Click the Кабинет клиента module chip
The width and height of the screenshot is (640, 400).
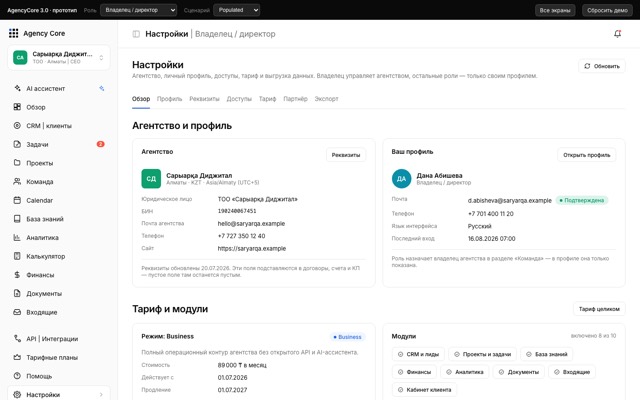tap(424, 390)
